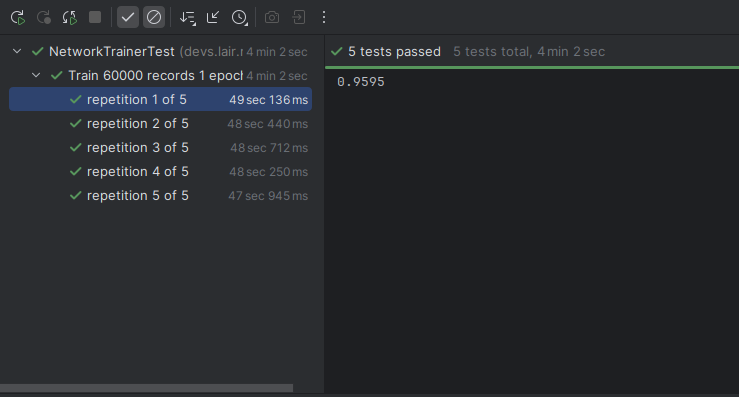739x397 pixels.
Task: Click the NetworkTrainerTest green check icon
Action: pos(38,51)
